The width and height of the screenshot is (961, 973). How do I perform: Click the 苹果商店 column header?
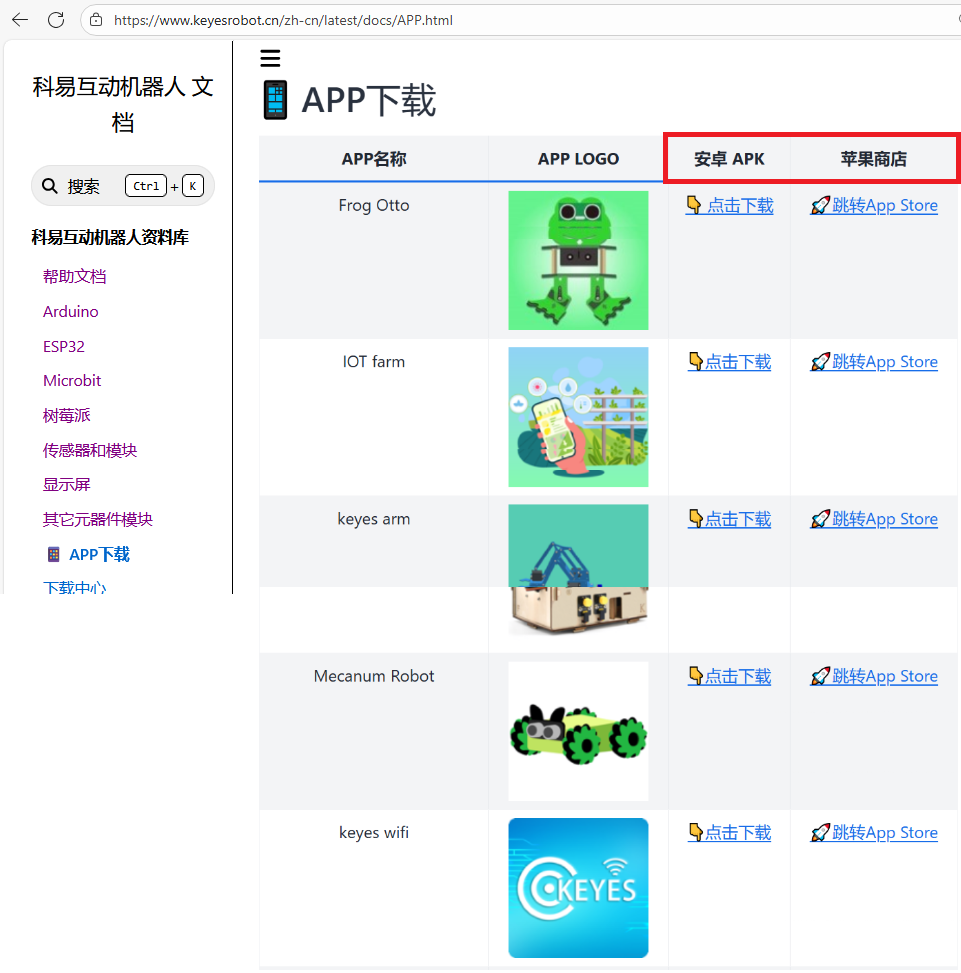(x=874, y=159)
